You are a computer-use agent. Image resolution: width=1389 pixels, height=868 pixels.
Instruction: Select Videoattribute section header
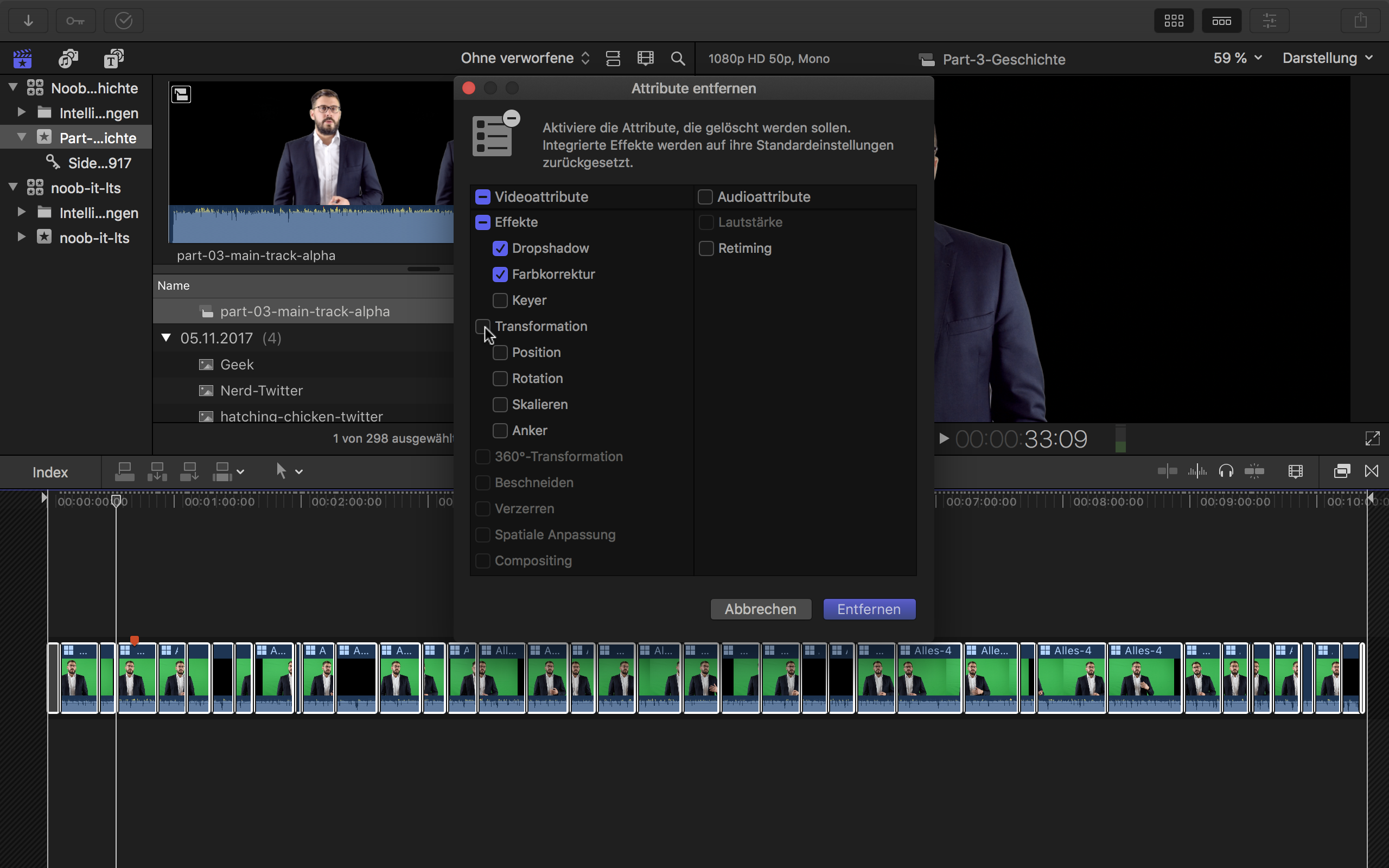(x=541, y=196)
